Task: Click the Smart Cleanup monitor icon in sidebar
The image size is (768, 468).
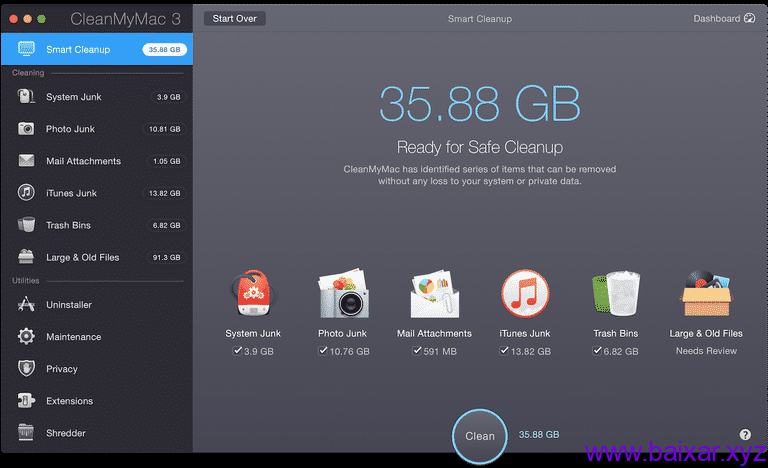Action: [x=26, y=49]
